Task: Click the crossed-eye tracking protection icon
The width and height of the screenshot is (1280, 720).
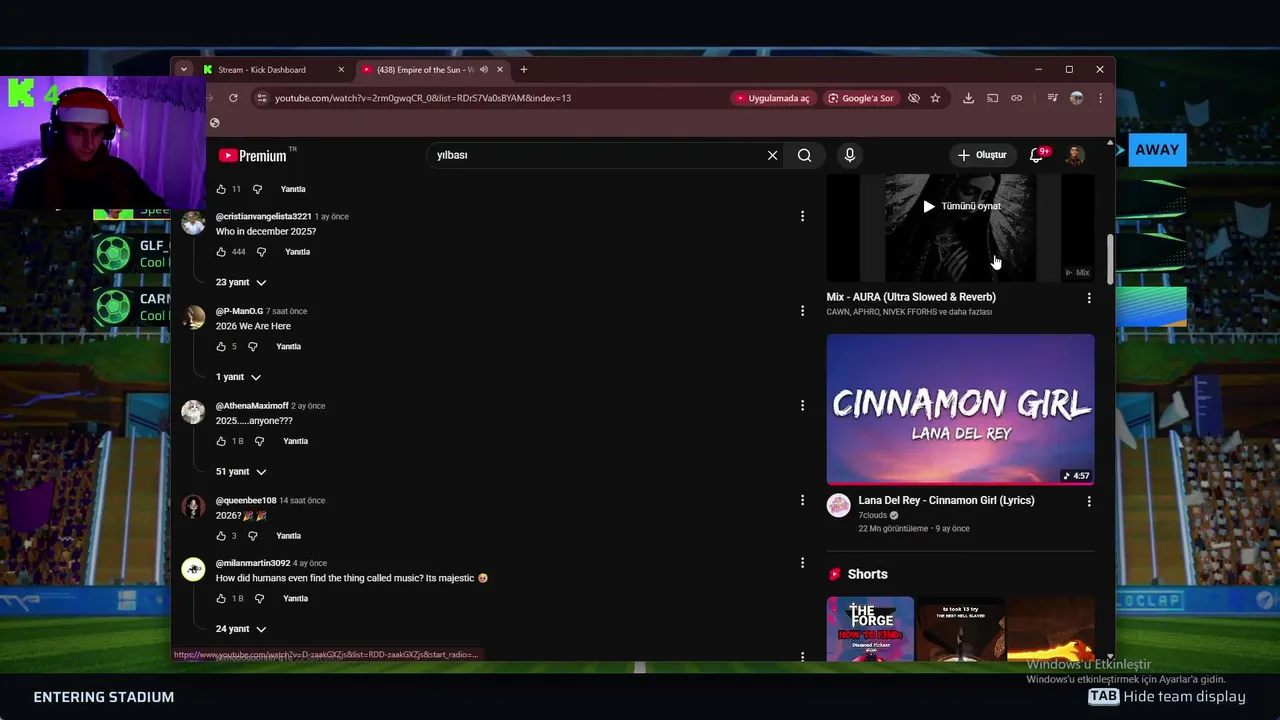Action: pyautogui.click(x=913, y=98)
